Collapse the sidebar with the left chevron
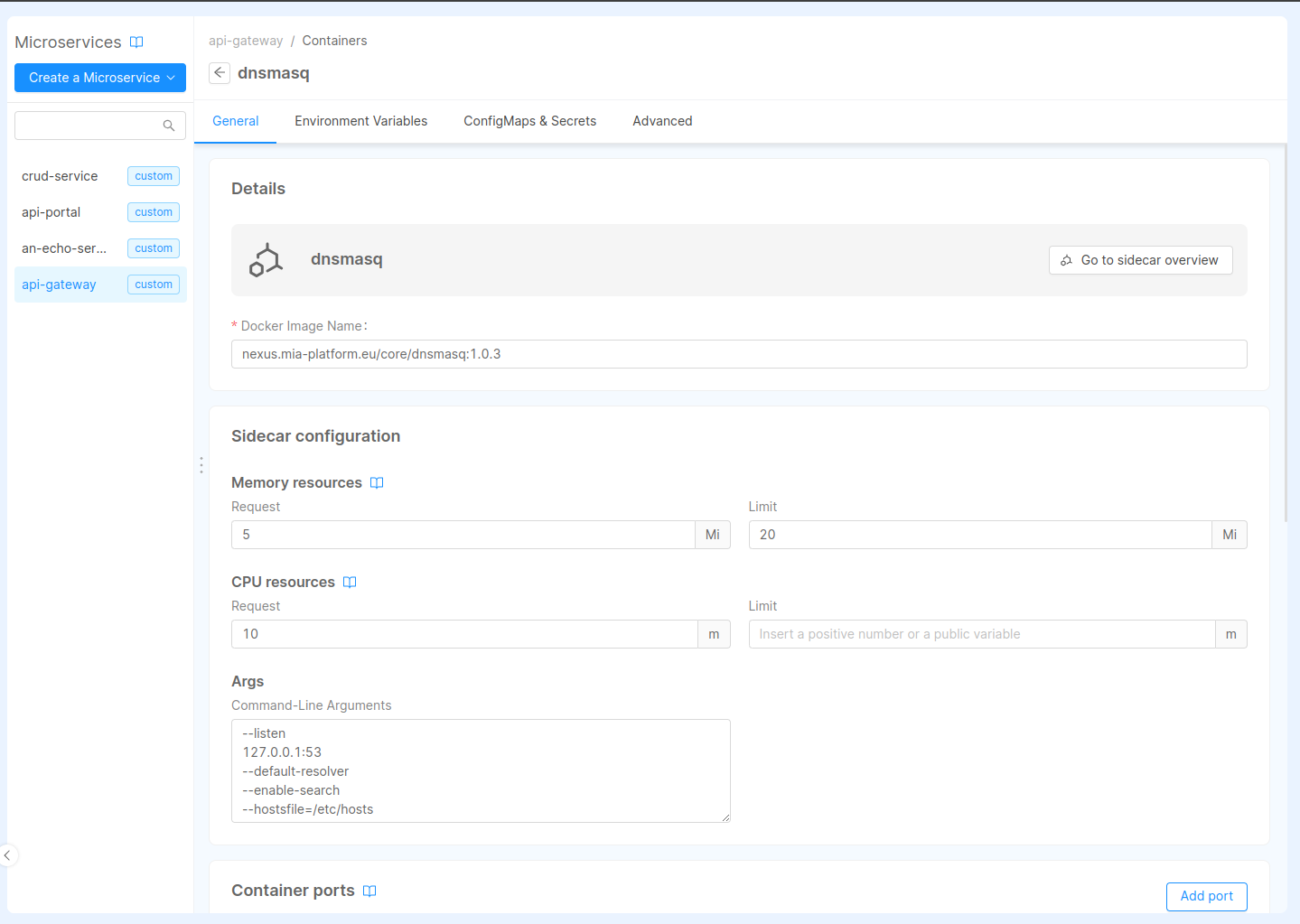Screen dimensions: 1300x924 point(7,855)
